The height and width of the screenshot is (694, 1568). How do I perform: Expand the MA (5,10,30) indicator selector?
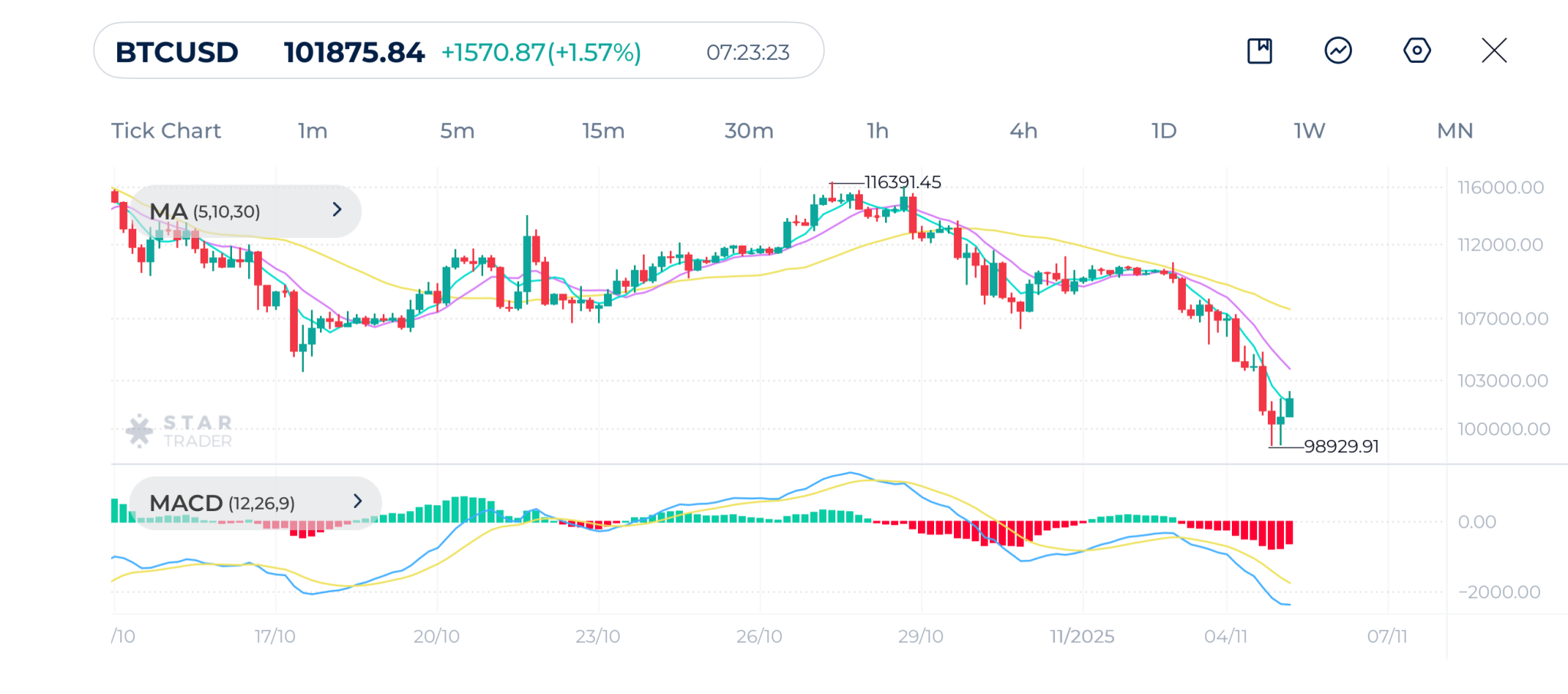coord(245,211)
